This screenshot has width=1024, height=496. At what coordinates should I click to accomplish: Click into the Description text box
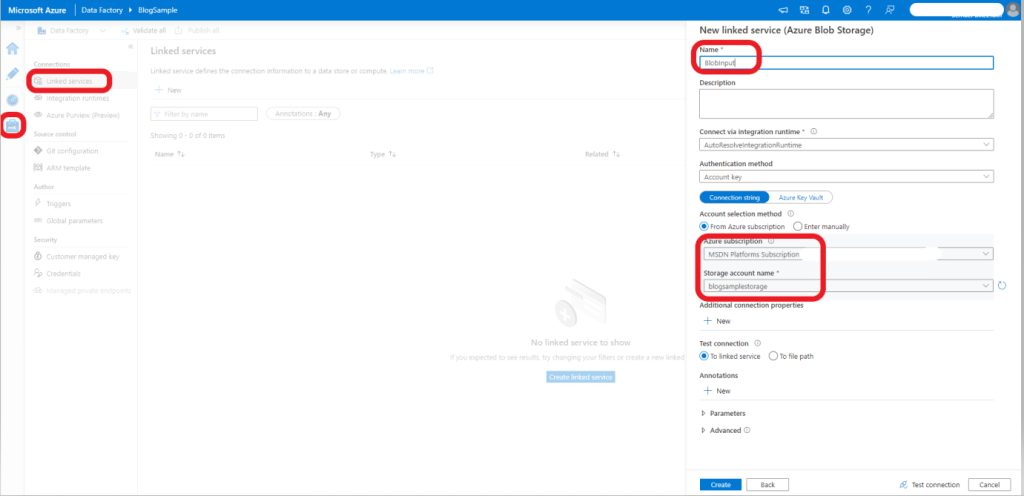846,104
